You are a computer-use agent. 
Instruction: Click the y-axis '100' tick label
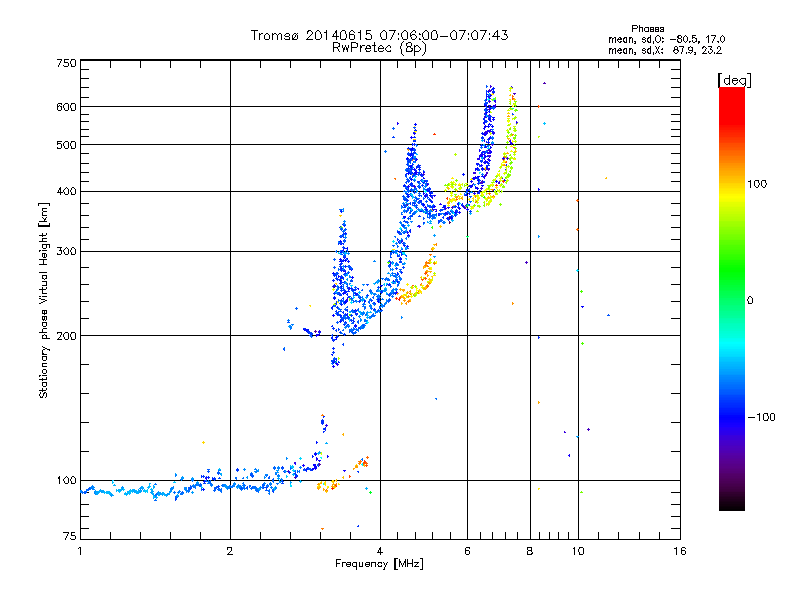tap(66, 481)
